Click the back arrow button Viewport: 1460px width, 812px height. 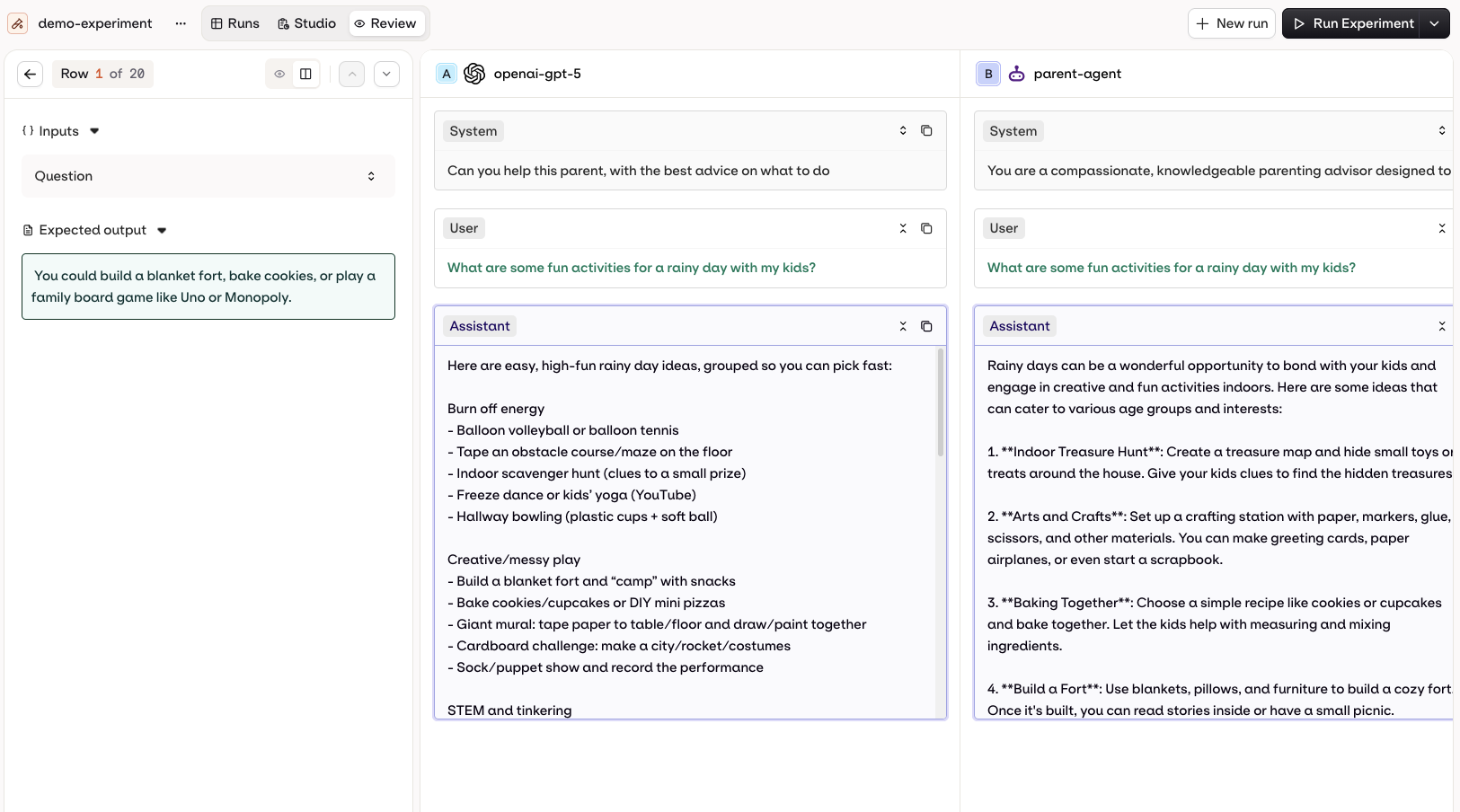tap(30, 74)
